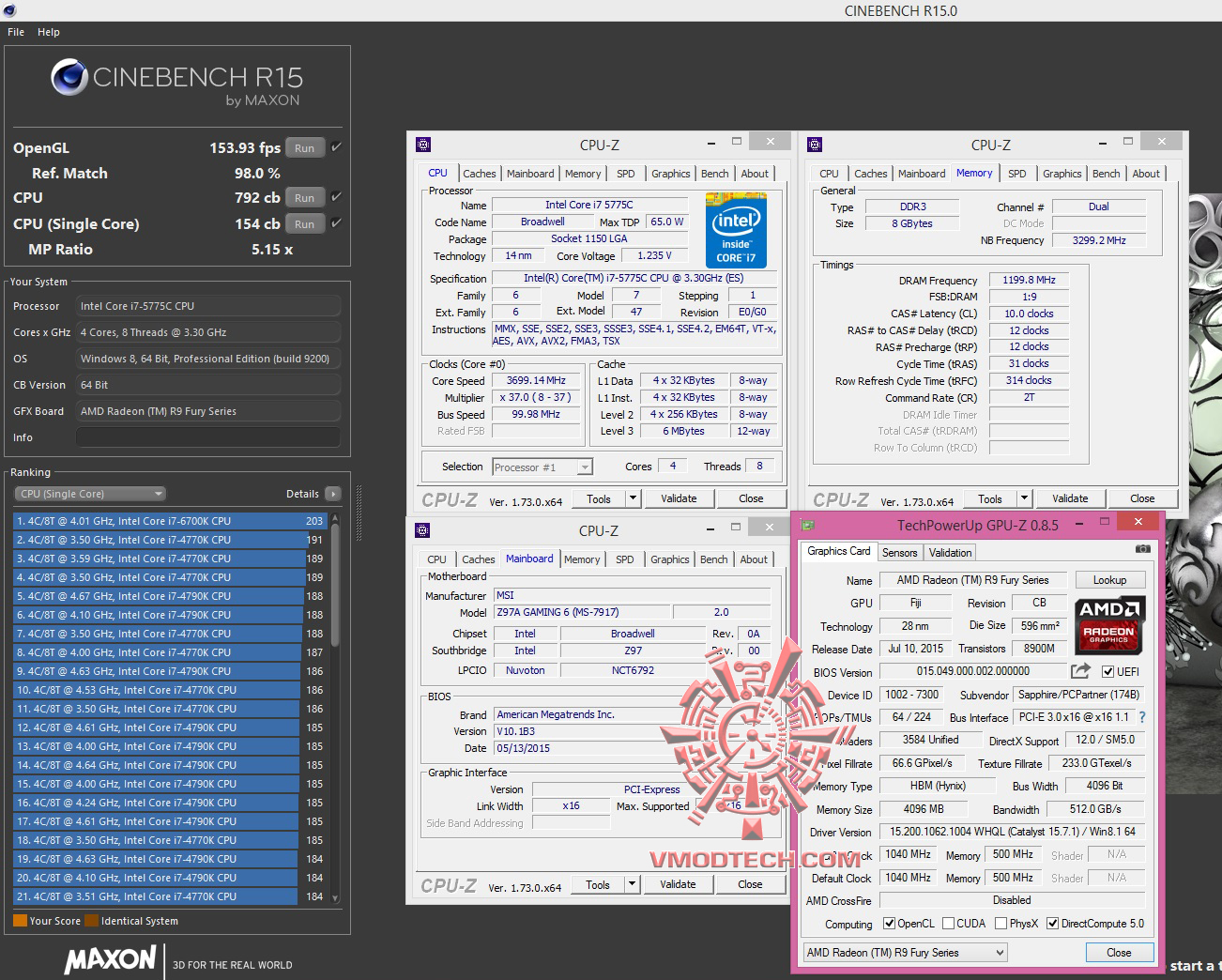Click the brown Identical System legend swatch

pyautogui.click(x=92, y=921)
